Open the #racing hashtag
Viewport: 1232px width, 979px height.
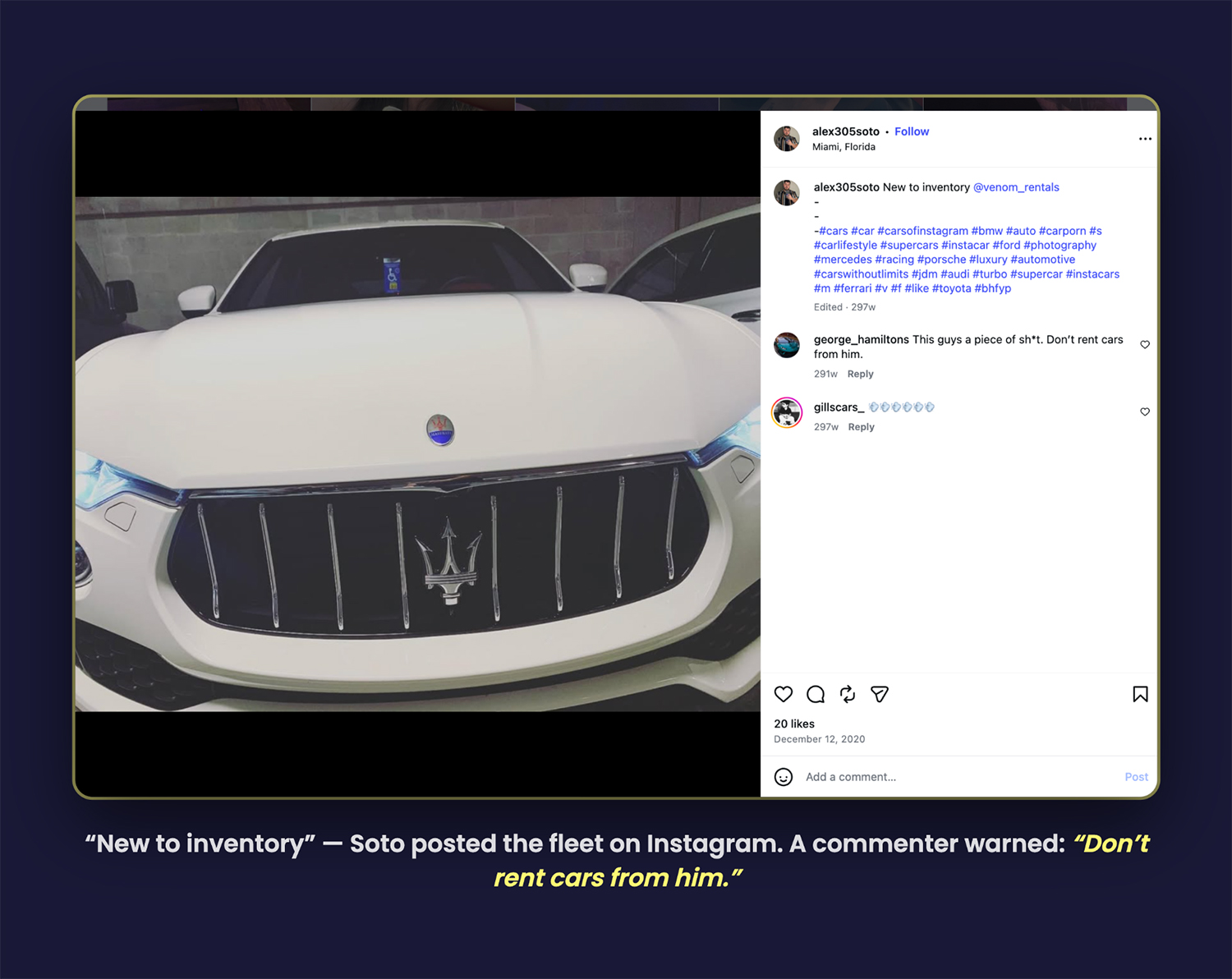pos(894,260)
